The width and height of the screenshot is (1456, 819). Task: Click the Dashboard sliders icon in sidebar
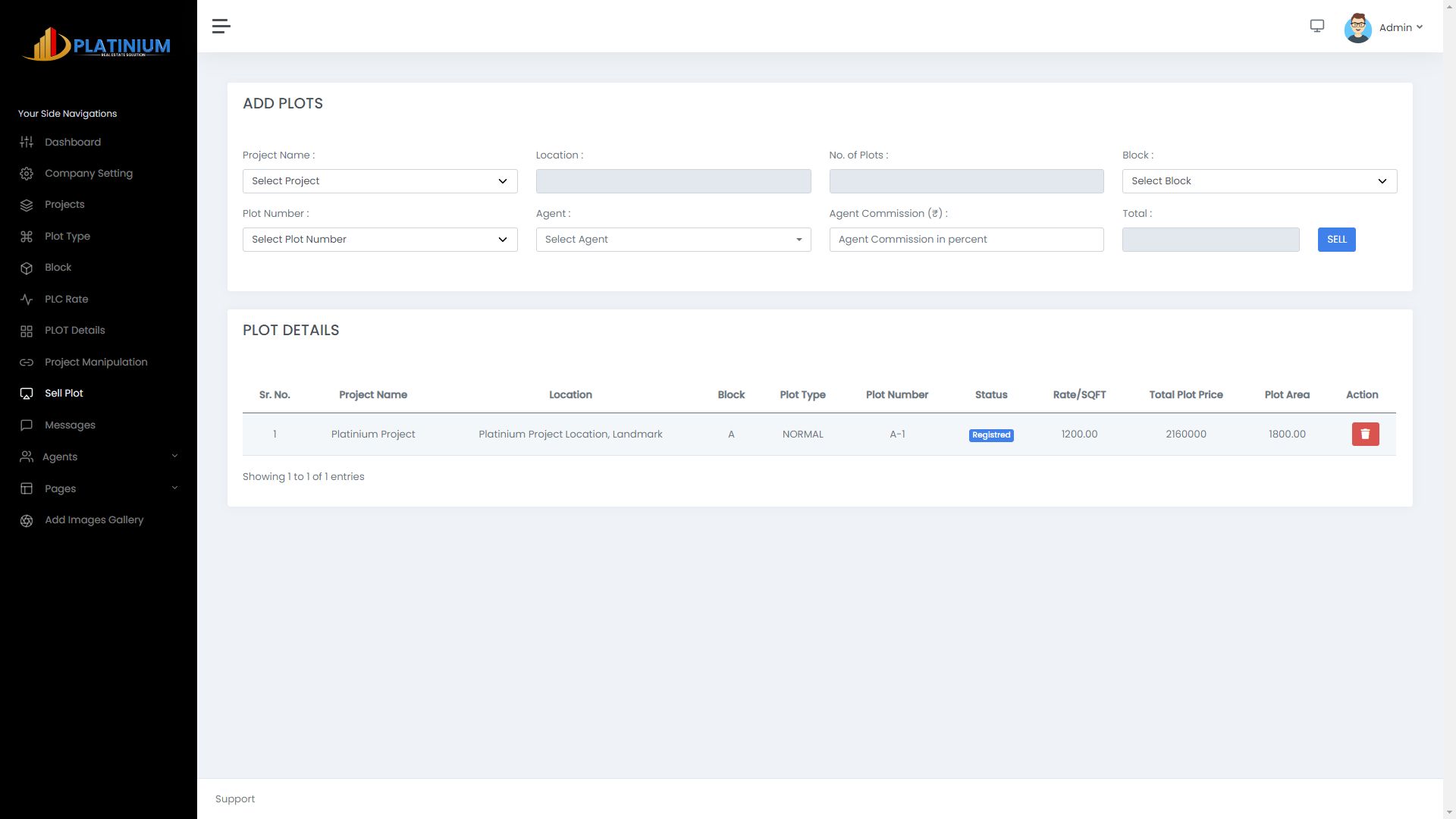pyautogui.click(x=27, y=143)
